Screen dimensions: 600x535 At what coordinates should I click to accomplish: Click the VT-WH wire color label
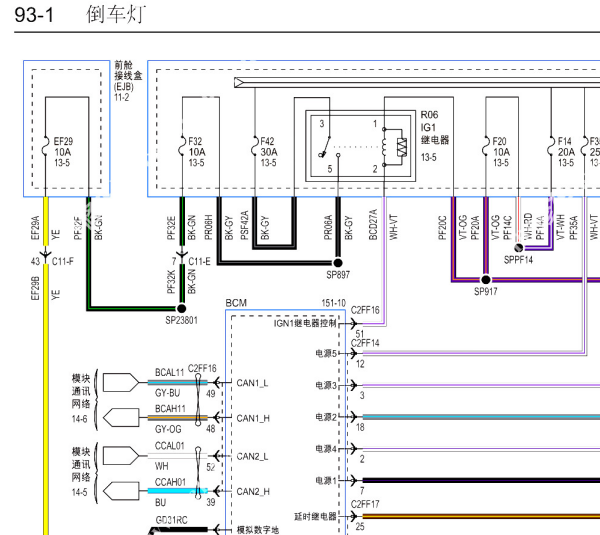[560, 227]
